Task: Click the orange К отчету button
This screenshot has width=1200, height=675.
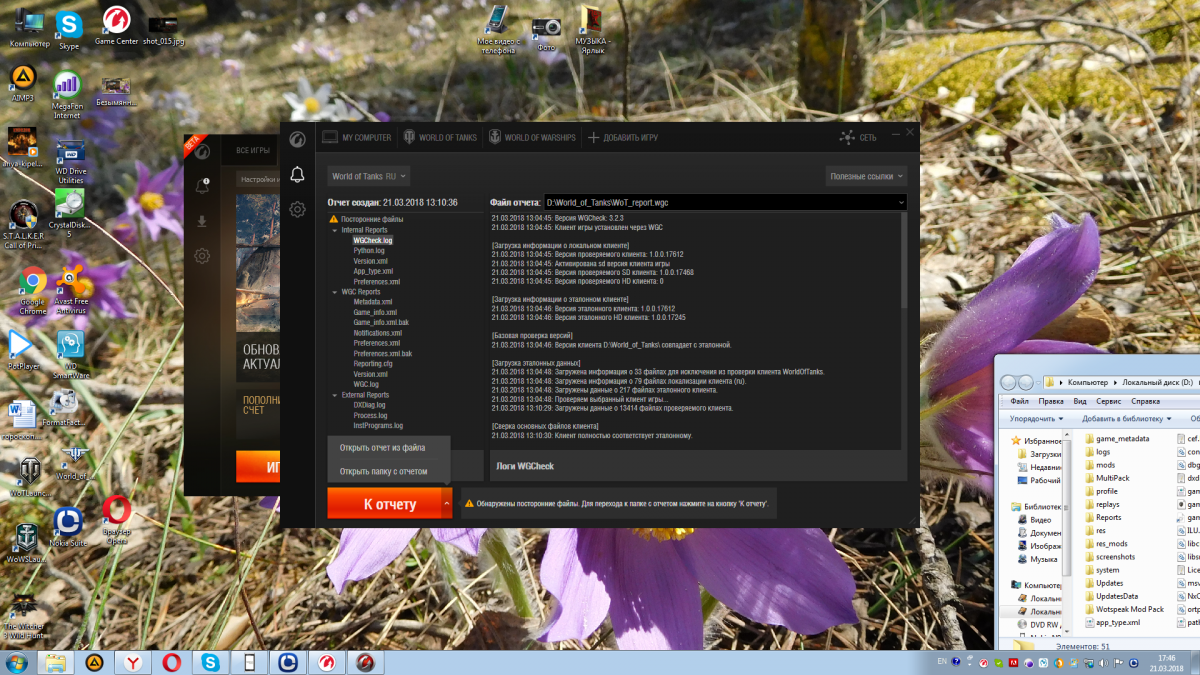Action: [384, 504]
